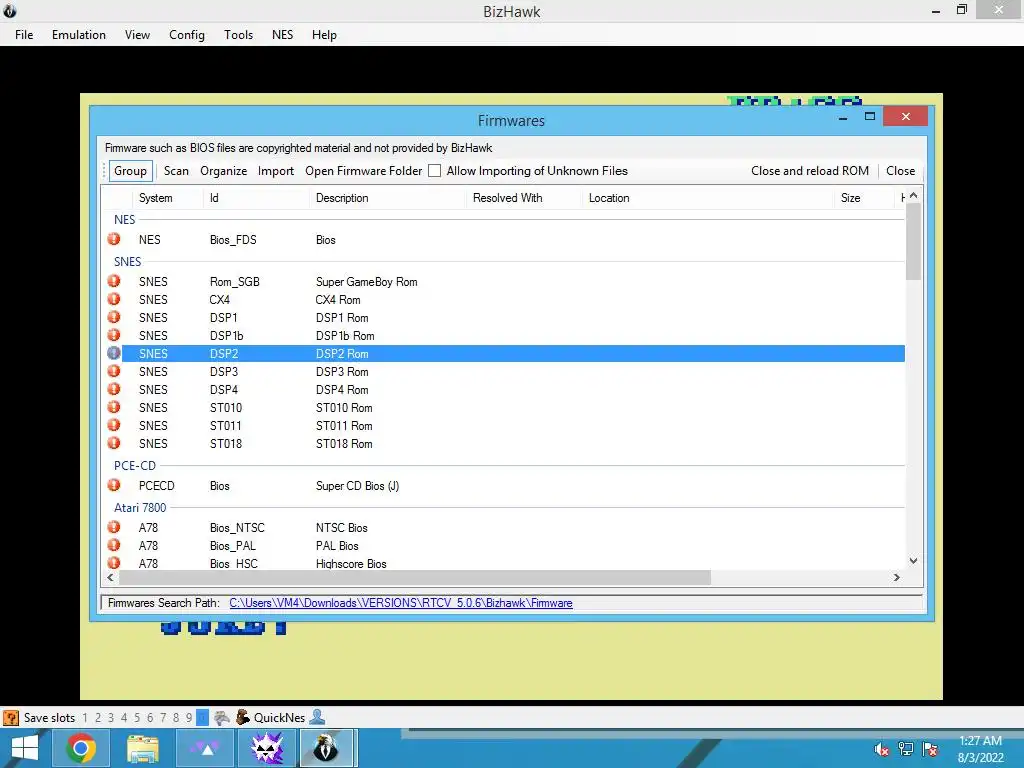
Task: Open the Firmwares search path link
Action: tap(401, 603)
